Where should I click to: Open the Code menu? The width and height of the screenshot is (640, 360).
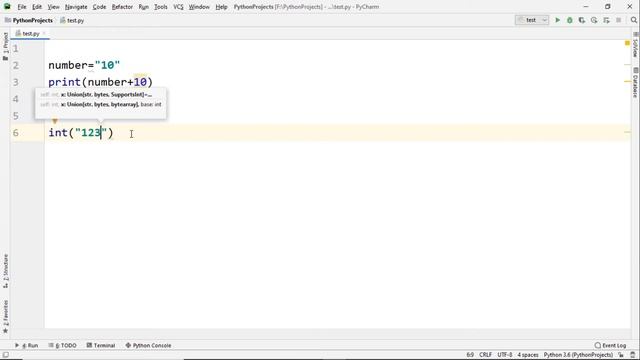tap(99, 7)
